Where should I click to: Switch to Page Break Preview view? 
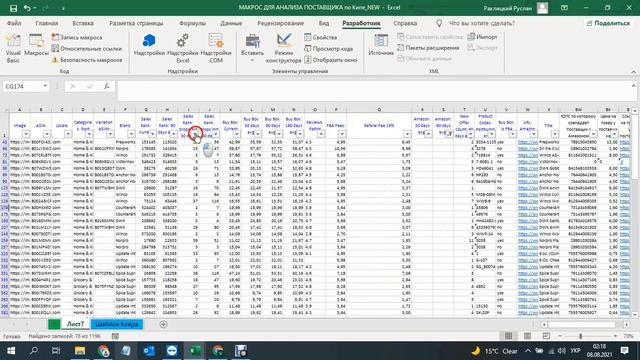tap(546, 336)
